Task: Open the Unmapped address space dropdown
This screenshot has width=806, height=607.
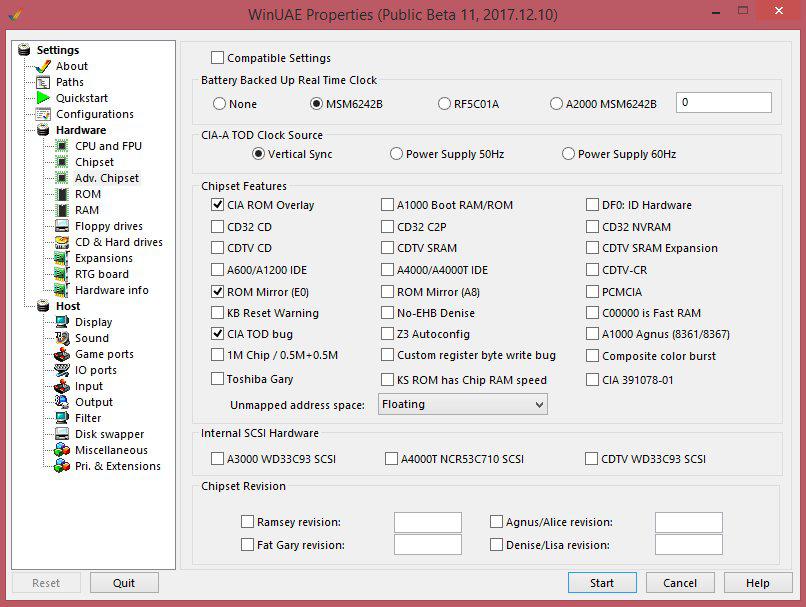Action: click(463, 404)
